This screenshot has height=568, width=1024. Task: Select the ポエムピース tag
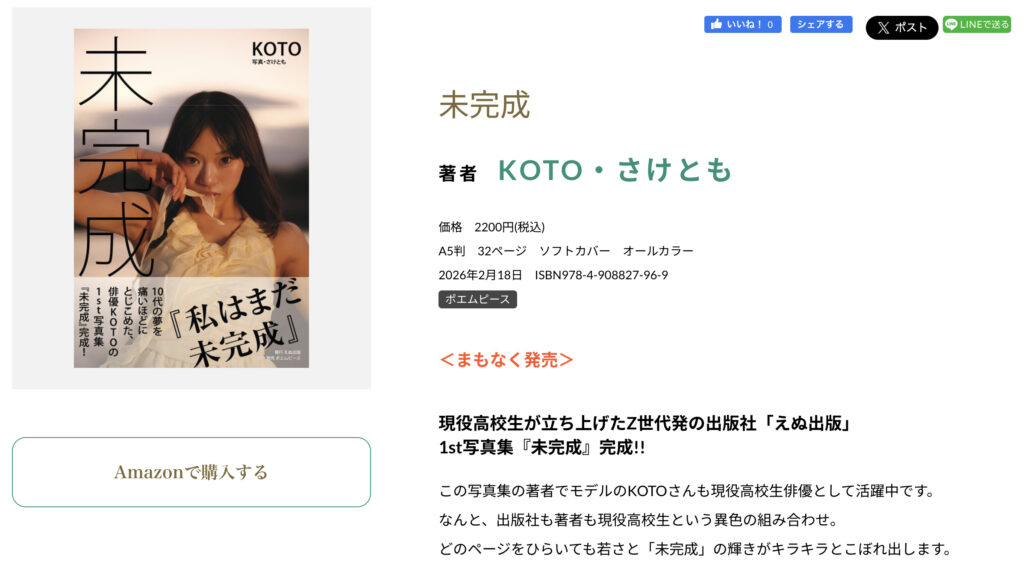point(477,299)
